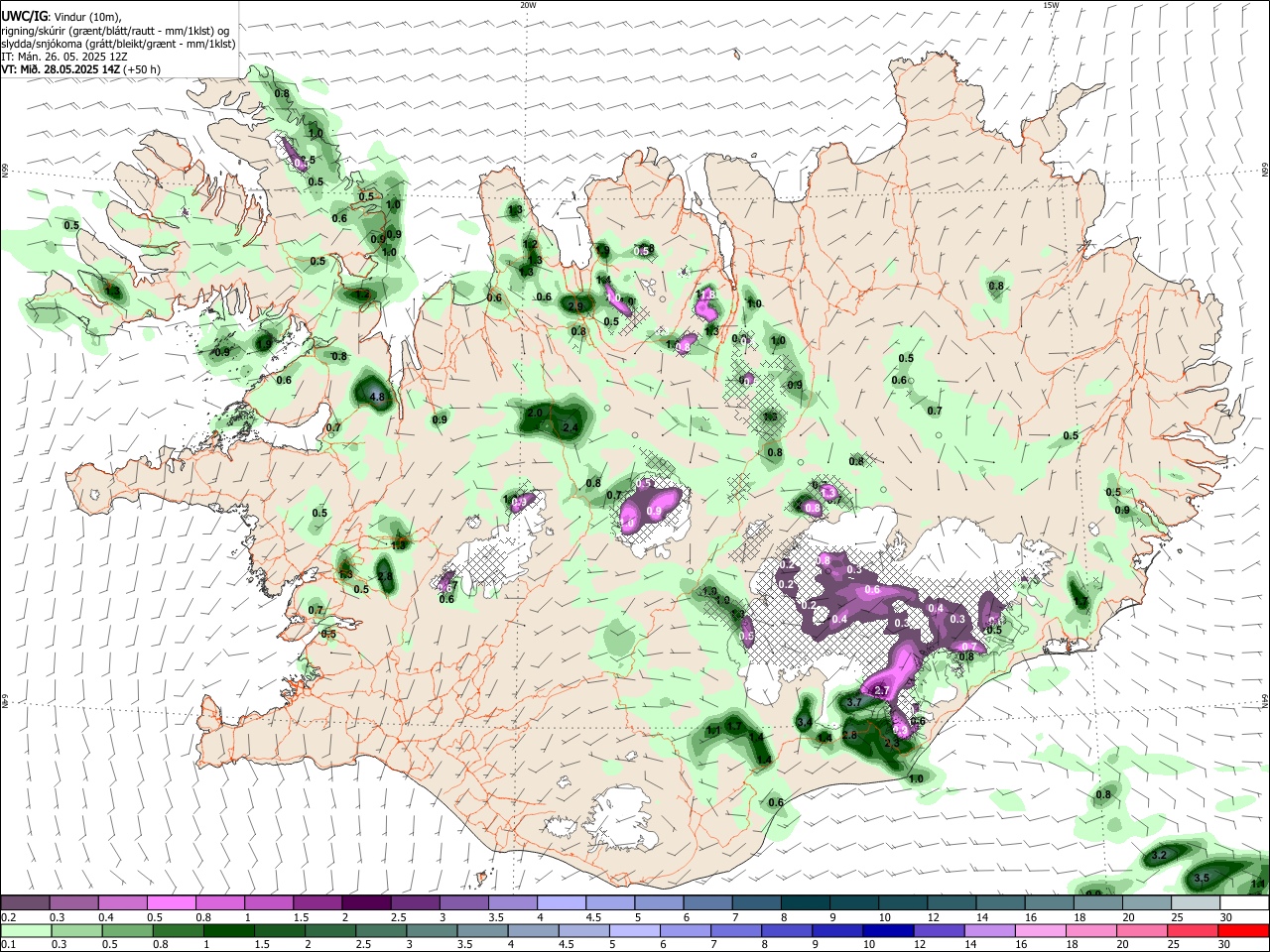
Task: Select the initial time 'IT: Mán. 26. 05. 2025 12Z'
Action: coord(66,57)
